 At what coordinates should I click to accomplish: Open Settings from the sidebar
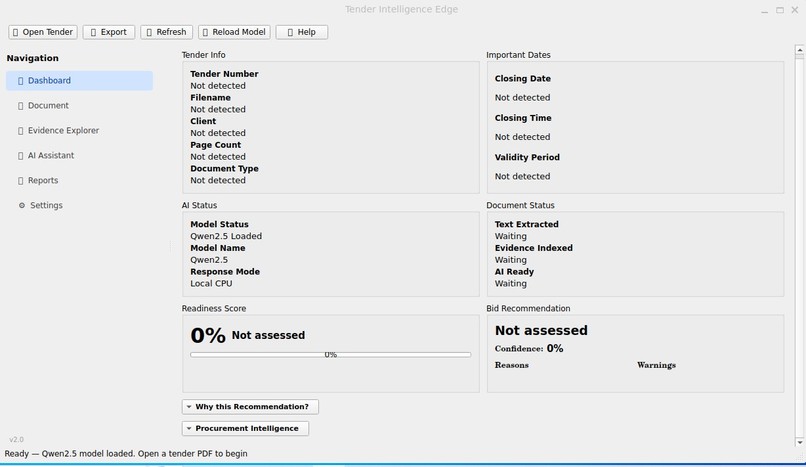(x=79, y=206)
